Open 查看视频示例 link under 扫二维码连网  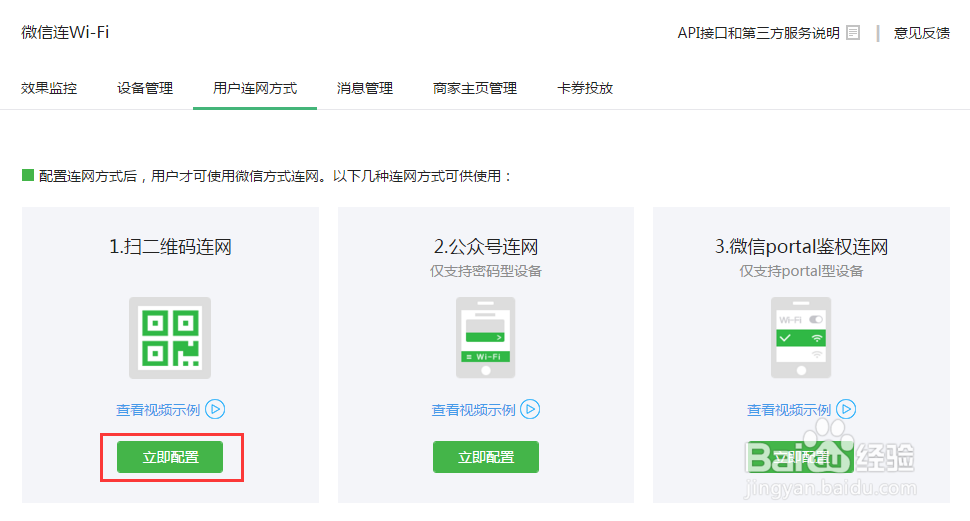[158, 410]
